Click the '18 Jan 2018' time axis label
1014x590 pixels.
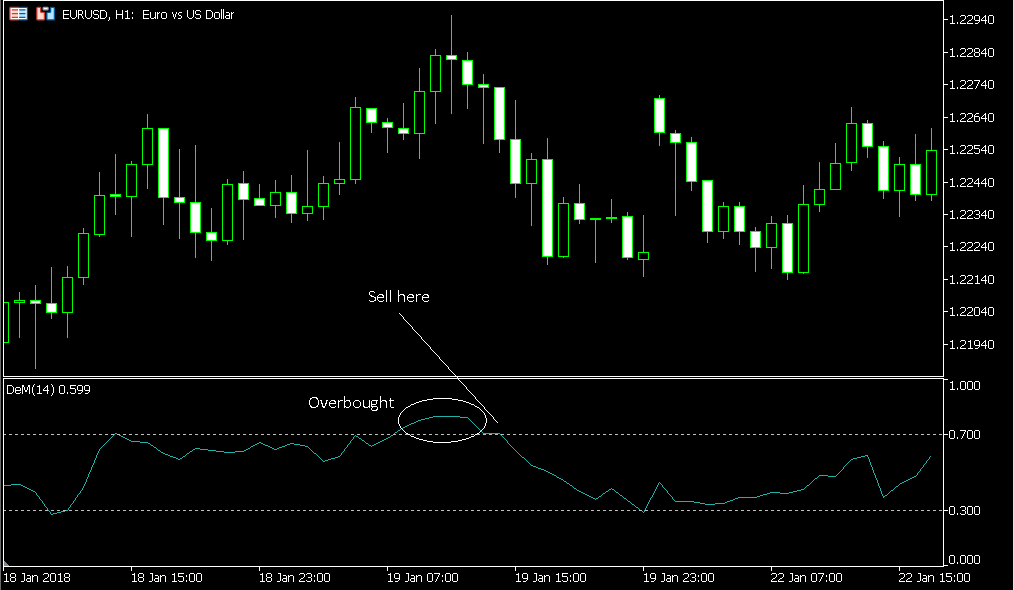[x=37, y=578]
